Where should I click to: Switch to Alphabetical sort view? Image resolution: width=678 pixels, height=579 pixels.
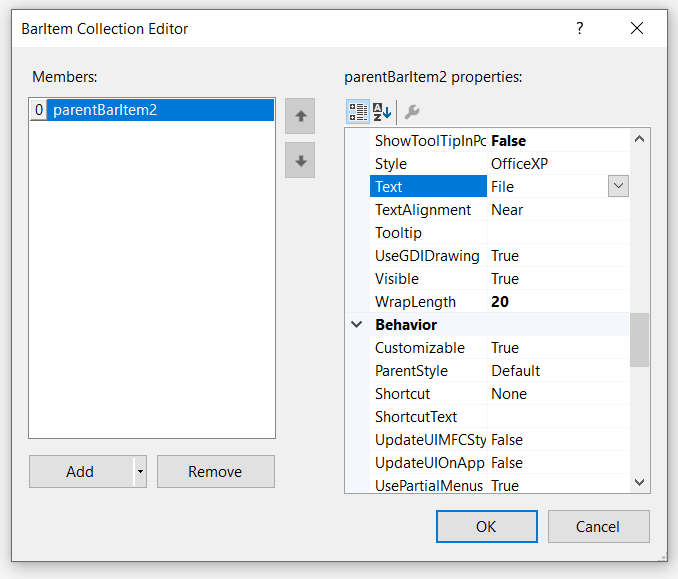coord(382,111)
